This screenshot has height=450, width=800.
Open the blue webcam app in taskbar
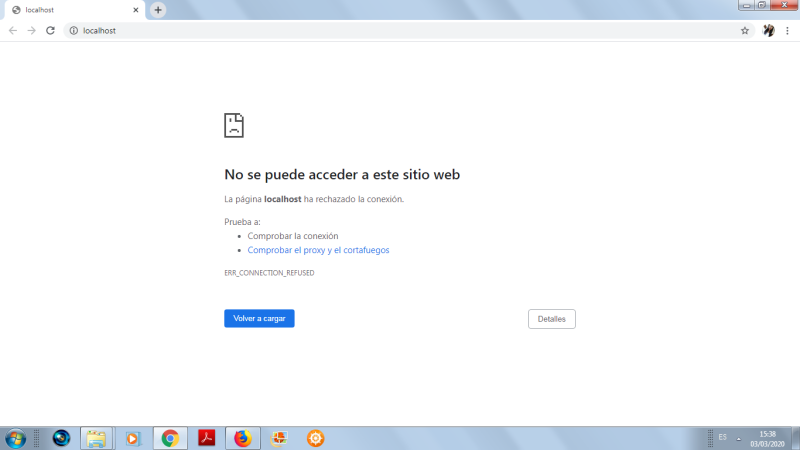pyautogui.click(x=61, y=438)
